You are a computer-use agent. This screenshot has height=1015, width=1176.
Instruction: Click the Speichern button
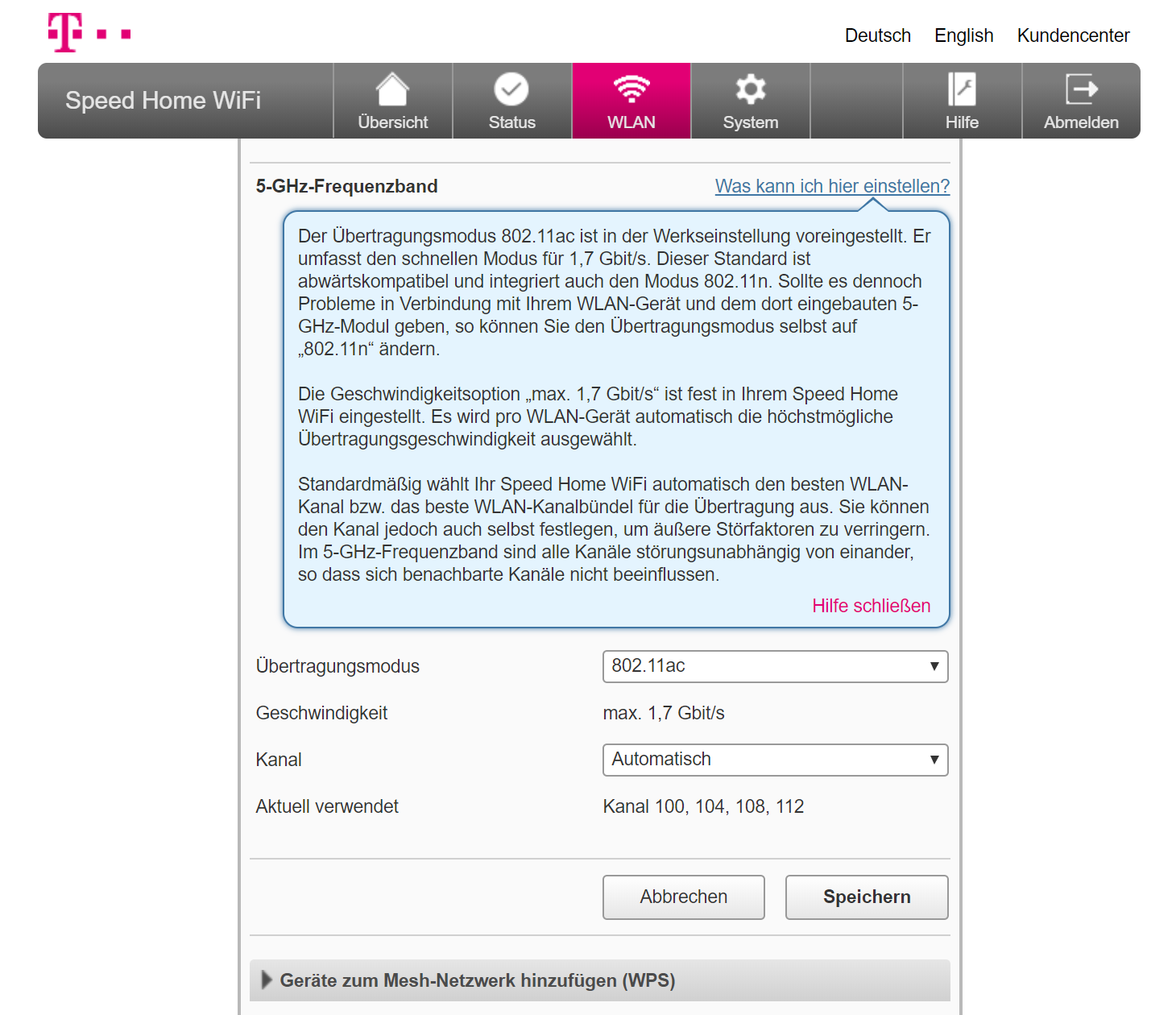click(867, 897)
